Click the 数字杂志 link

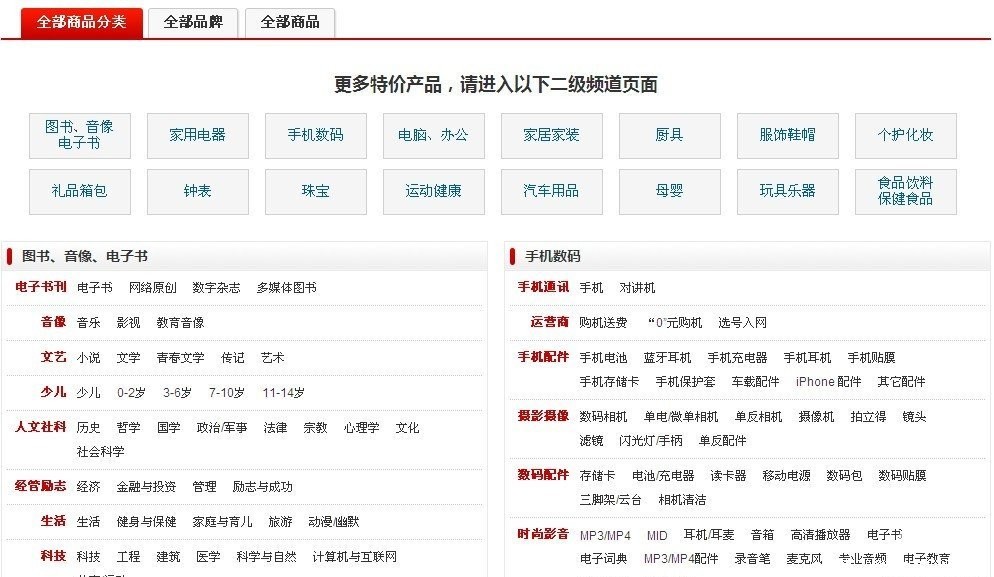[x=216, y=288]
